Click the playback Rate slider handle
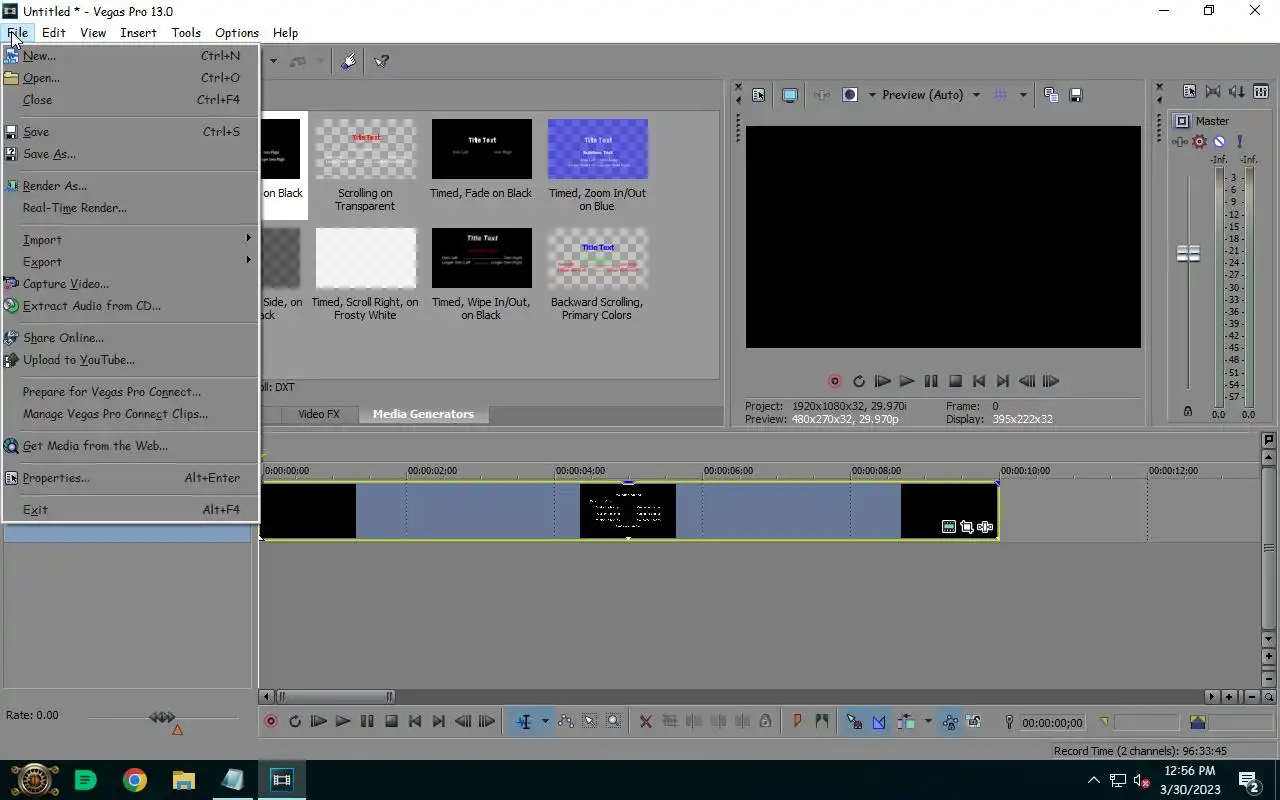Viewport: 1280px width, 800px height. point(162,717)
